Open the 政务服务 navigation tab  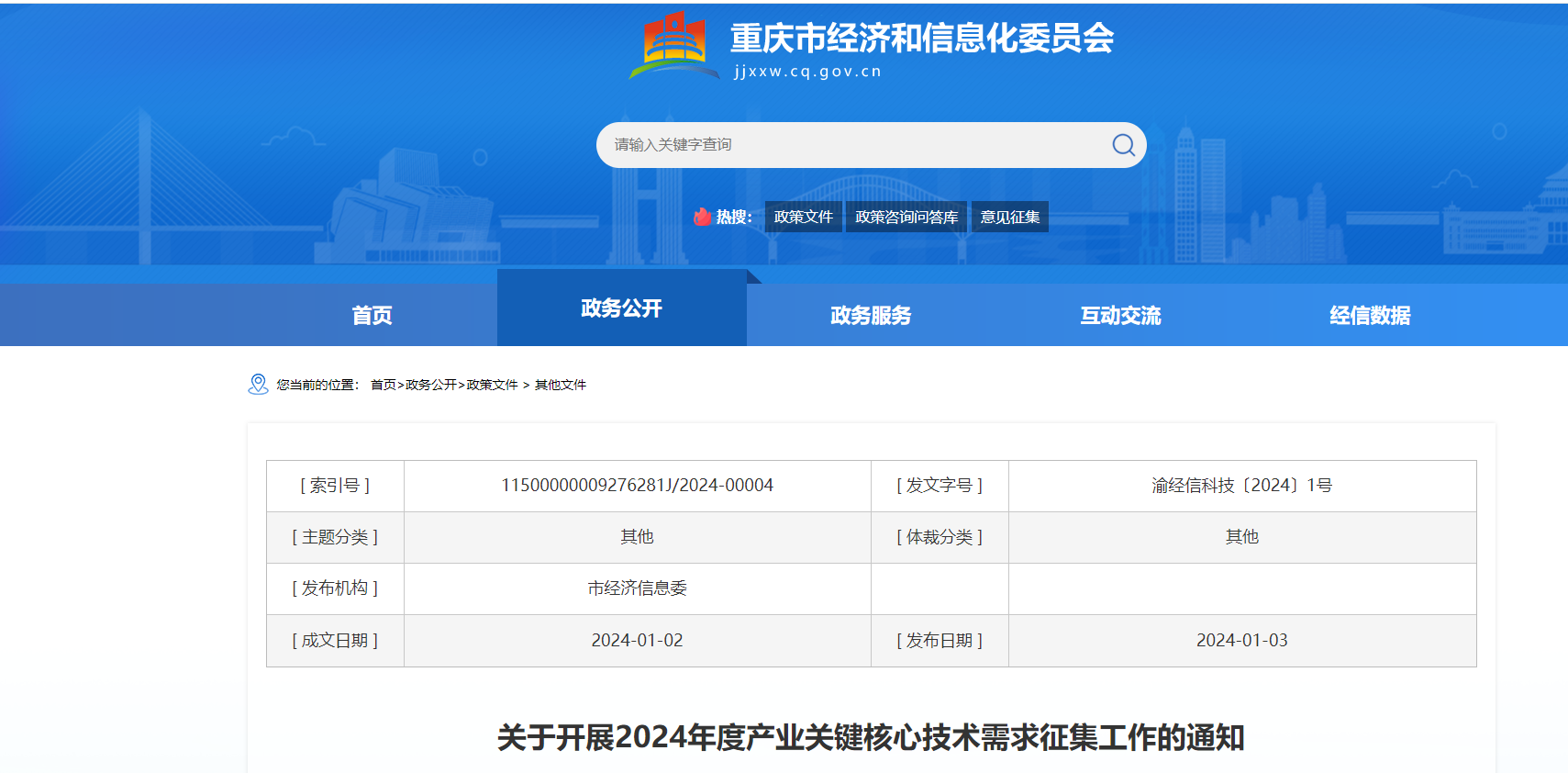pos(871,315)
